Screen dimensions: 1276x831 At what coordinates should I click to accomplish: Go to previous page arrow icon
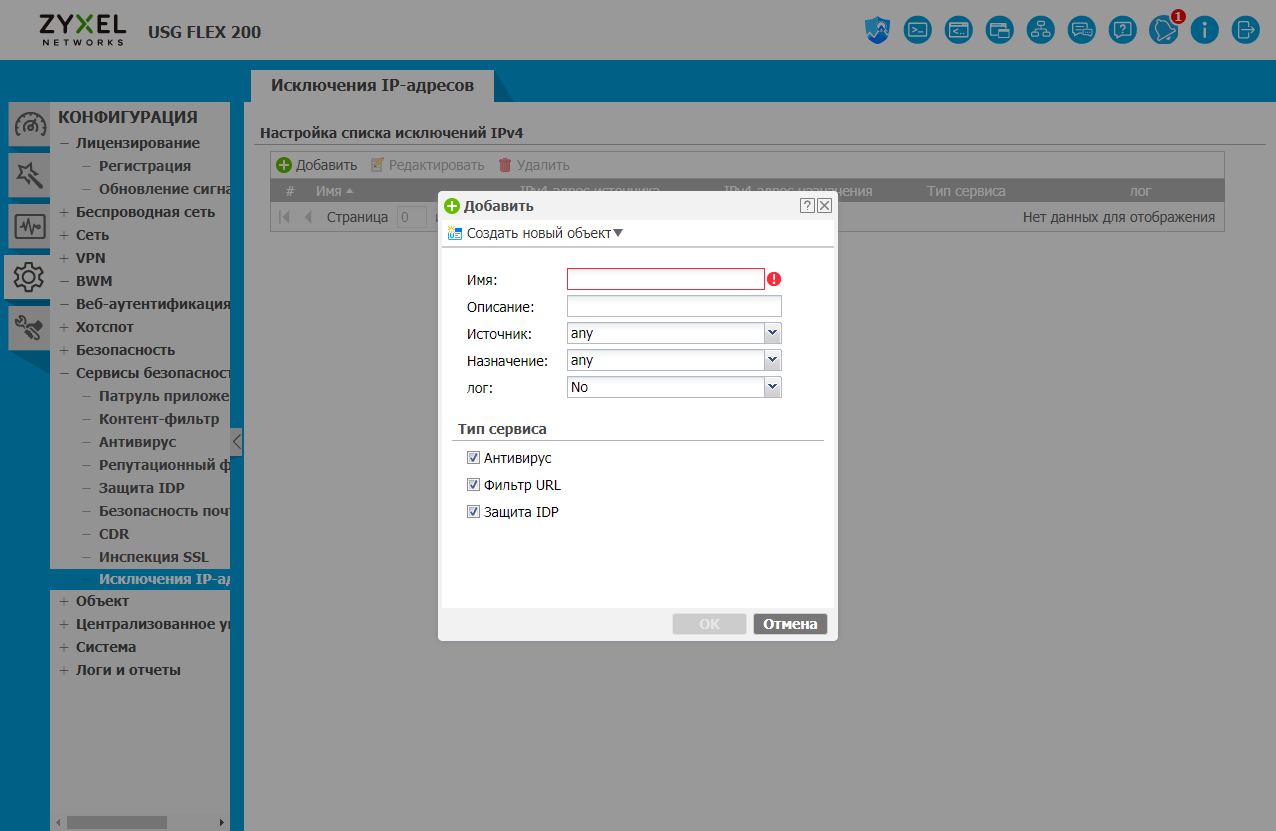click(308, 217)
